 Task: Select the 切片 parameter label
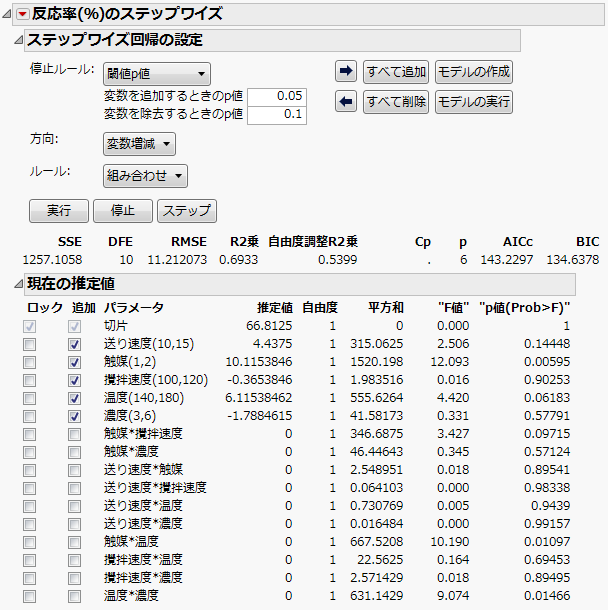116,326
